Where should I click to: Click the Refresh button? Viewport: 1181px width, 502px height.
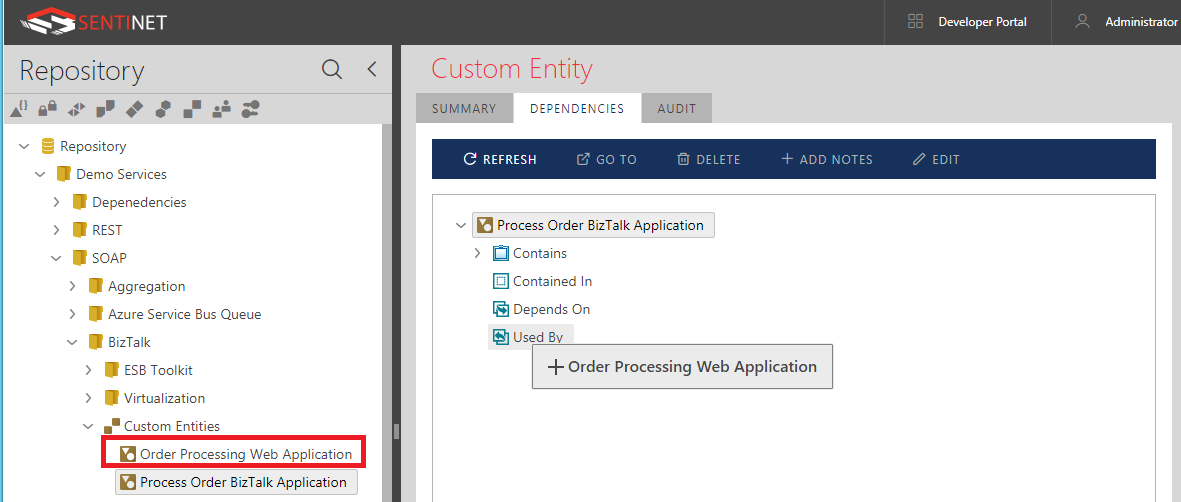point(500,159)
